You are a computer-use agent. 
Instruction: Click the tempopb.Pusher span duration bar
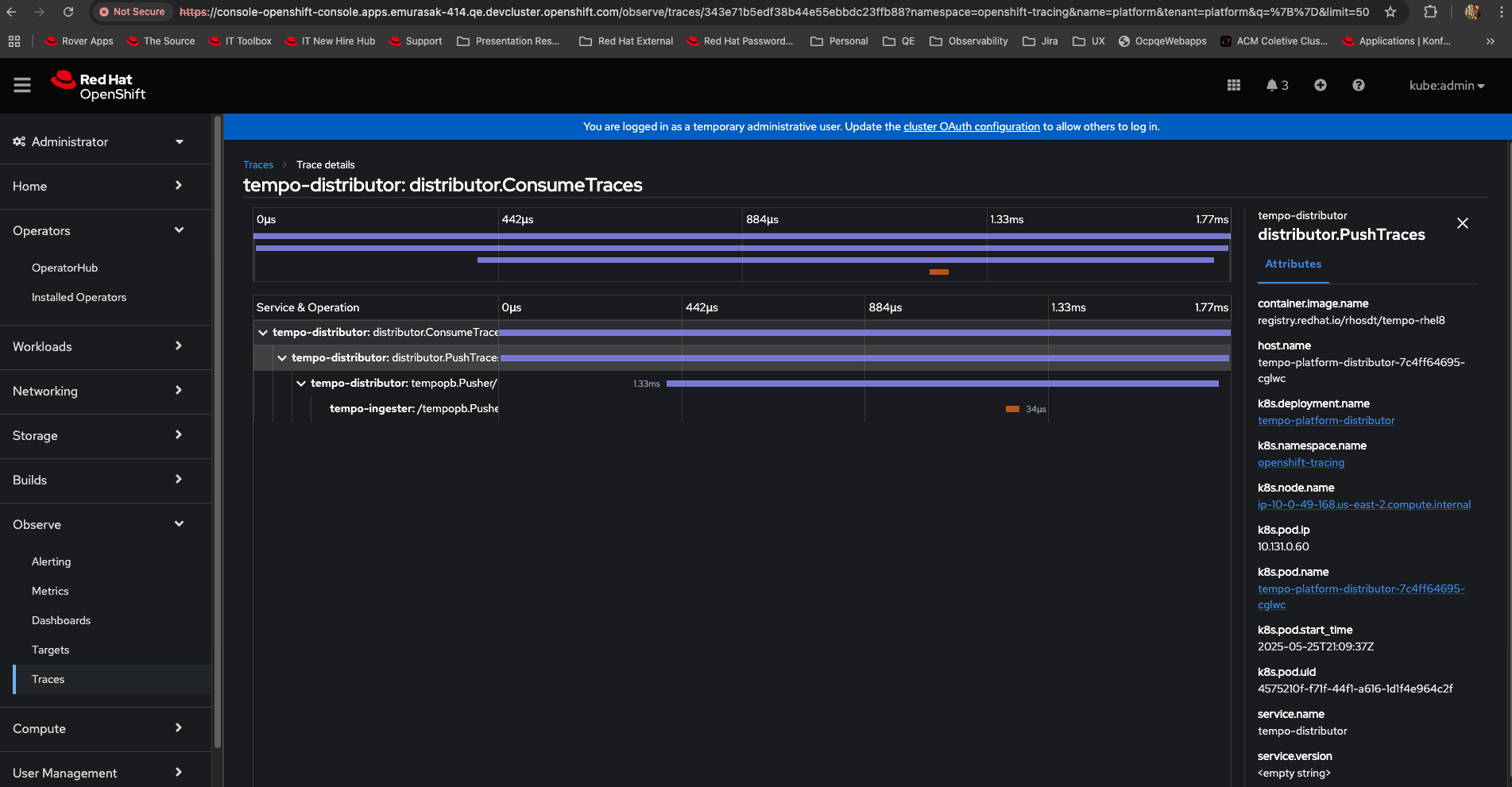942,384
